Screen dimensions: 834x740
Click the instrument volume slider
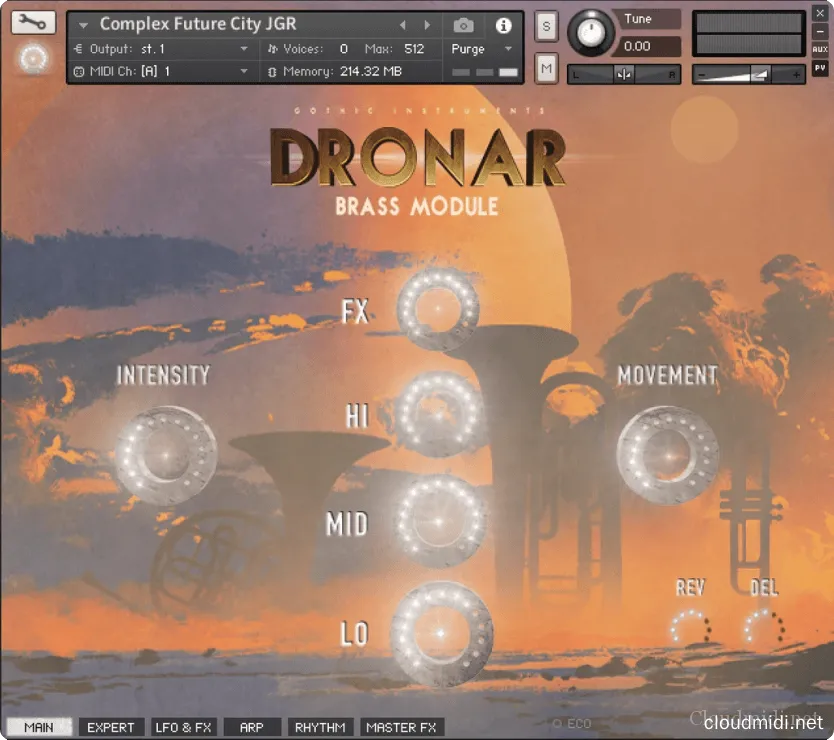coord(750,74)
